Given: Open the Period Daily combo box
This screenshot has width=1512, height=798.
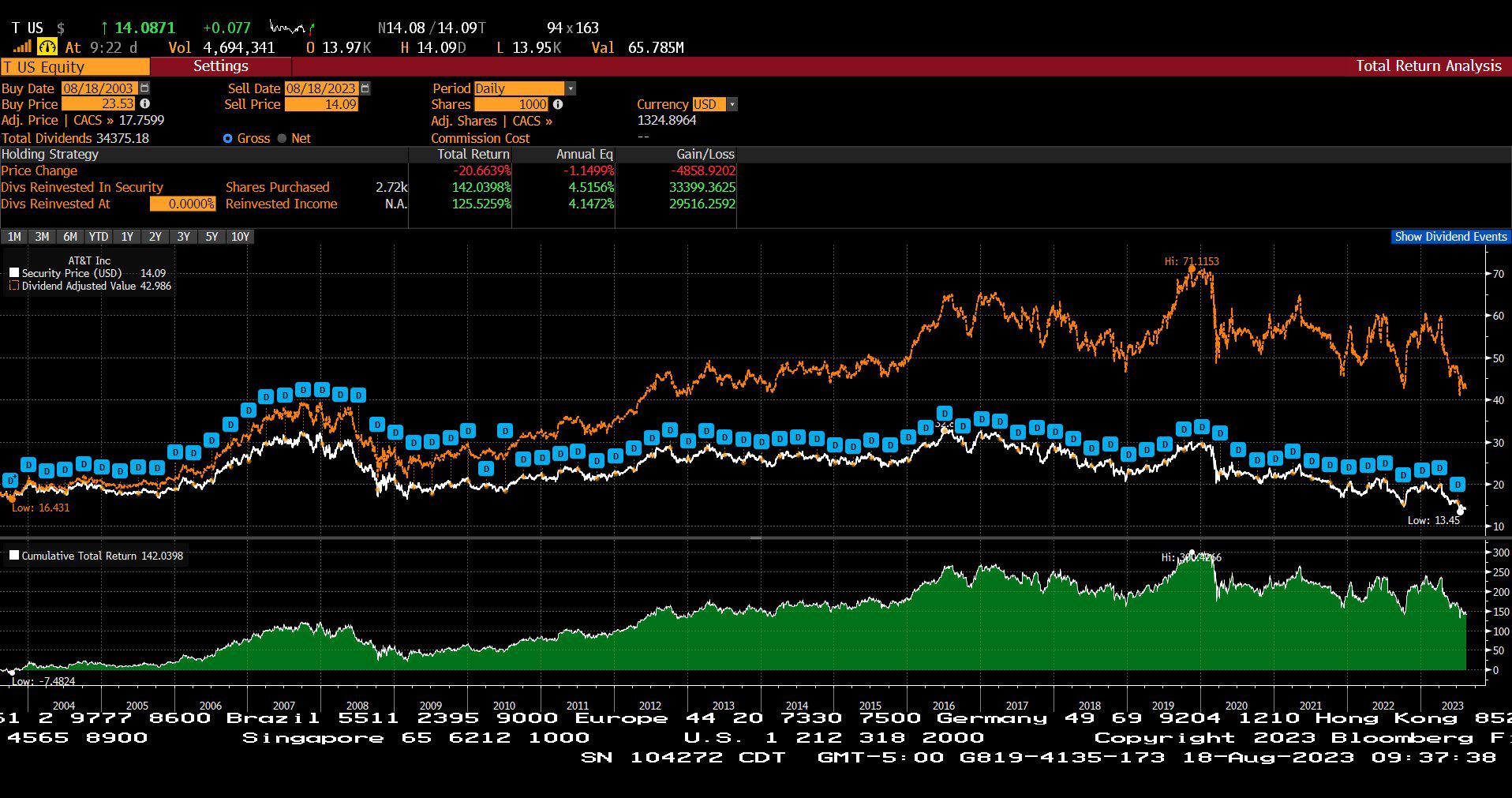Looking at the screenshot, I should 525,88.
